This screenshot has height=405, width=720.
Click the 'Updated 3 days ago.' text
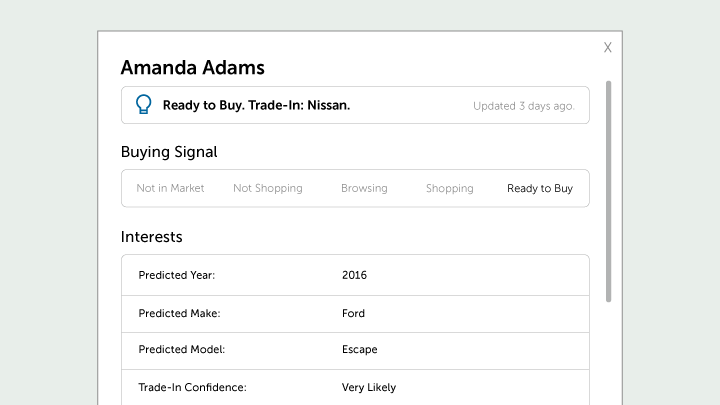(x=524, y=106)
